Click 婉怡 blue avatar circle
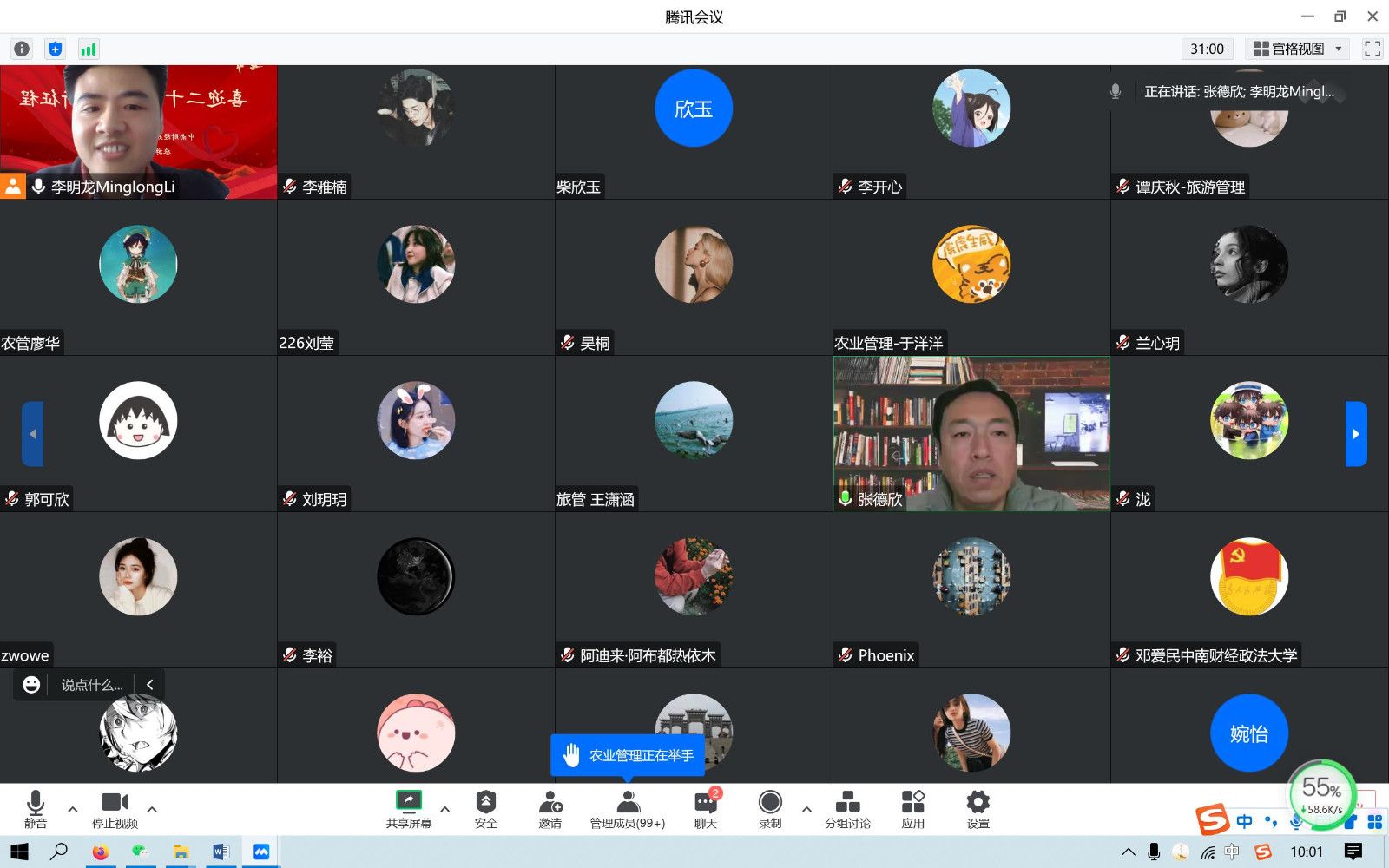The image size is (1389, 868). click(x=1249, y=733)
